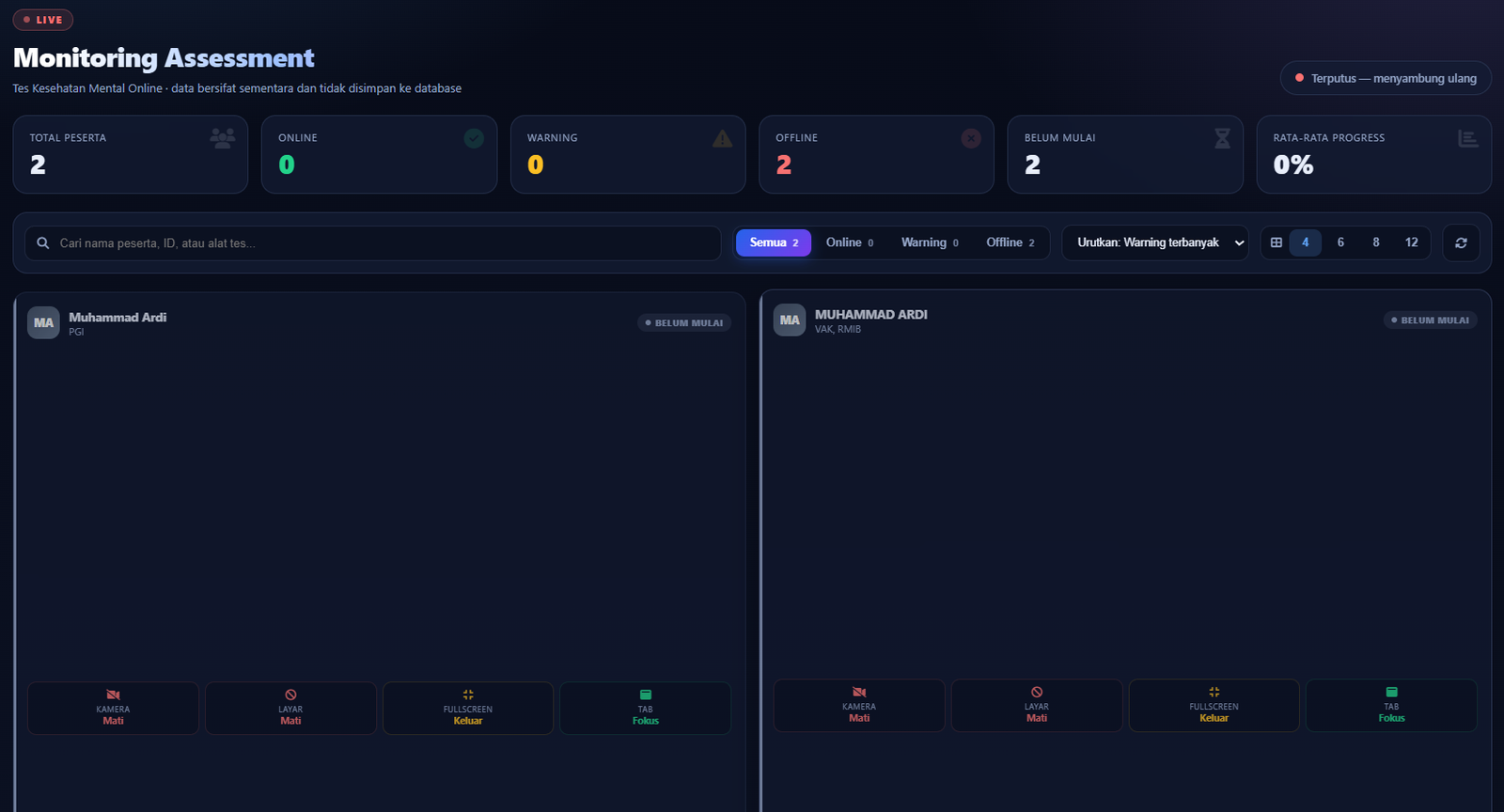
Task: Click Fullscreen Keluar status on VAK, RMIB card
Action: (x=1214, y=706)
